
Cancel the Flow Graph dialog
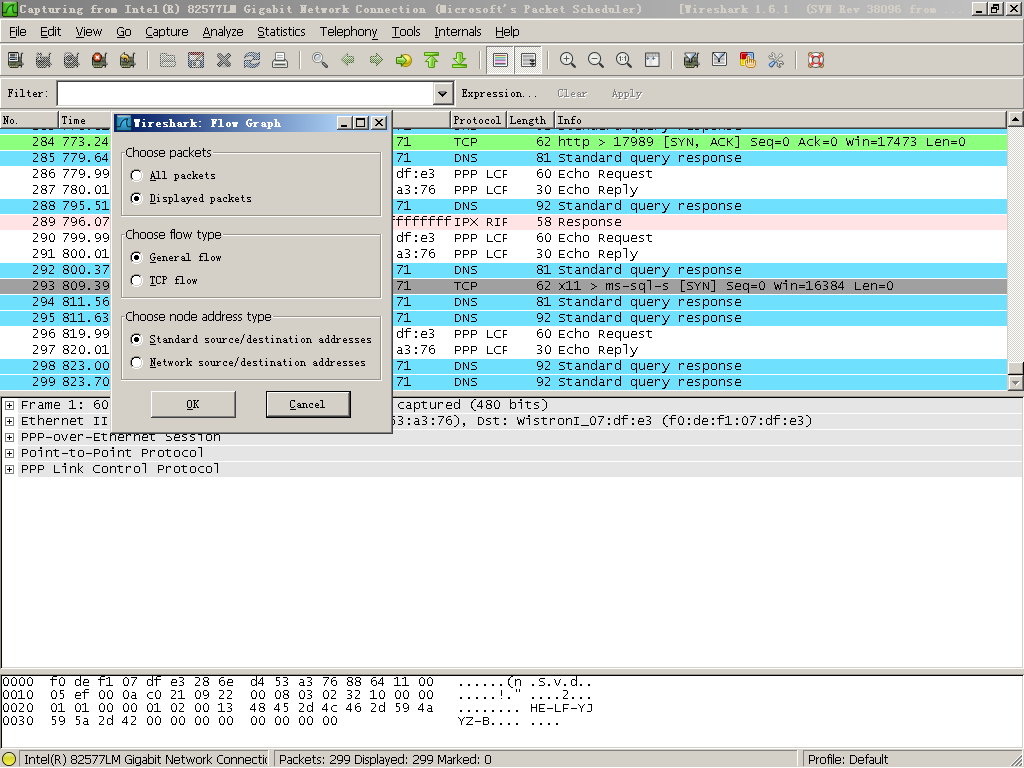pyautogui.click(x=308, y=404)
